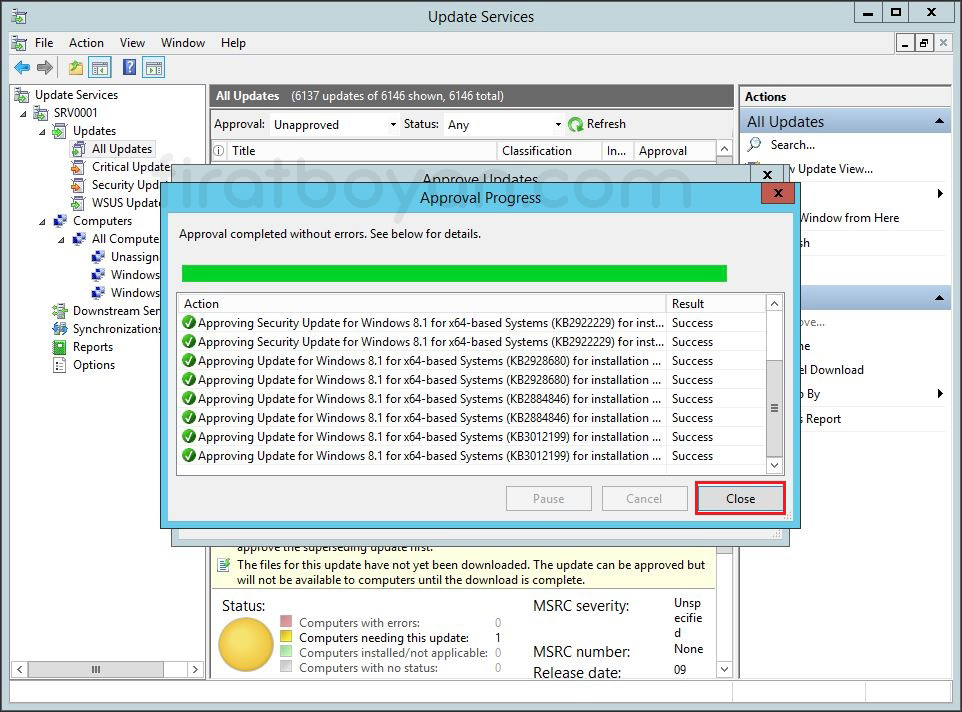The image size is (962, 712).
Task: Open the View menu
Action: tap(132, 43)
